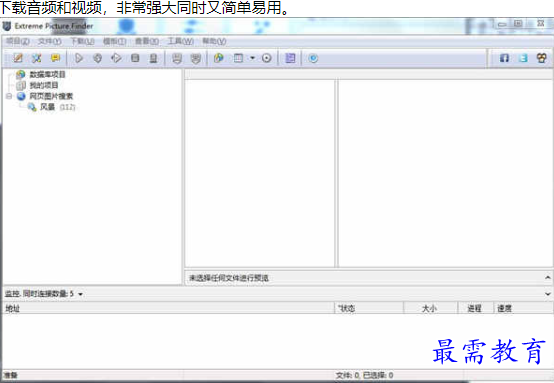Viewport: 554px width, 383px height.
Task: Click the play triangle start icon
Action: [x=79, y=58]
